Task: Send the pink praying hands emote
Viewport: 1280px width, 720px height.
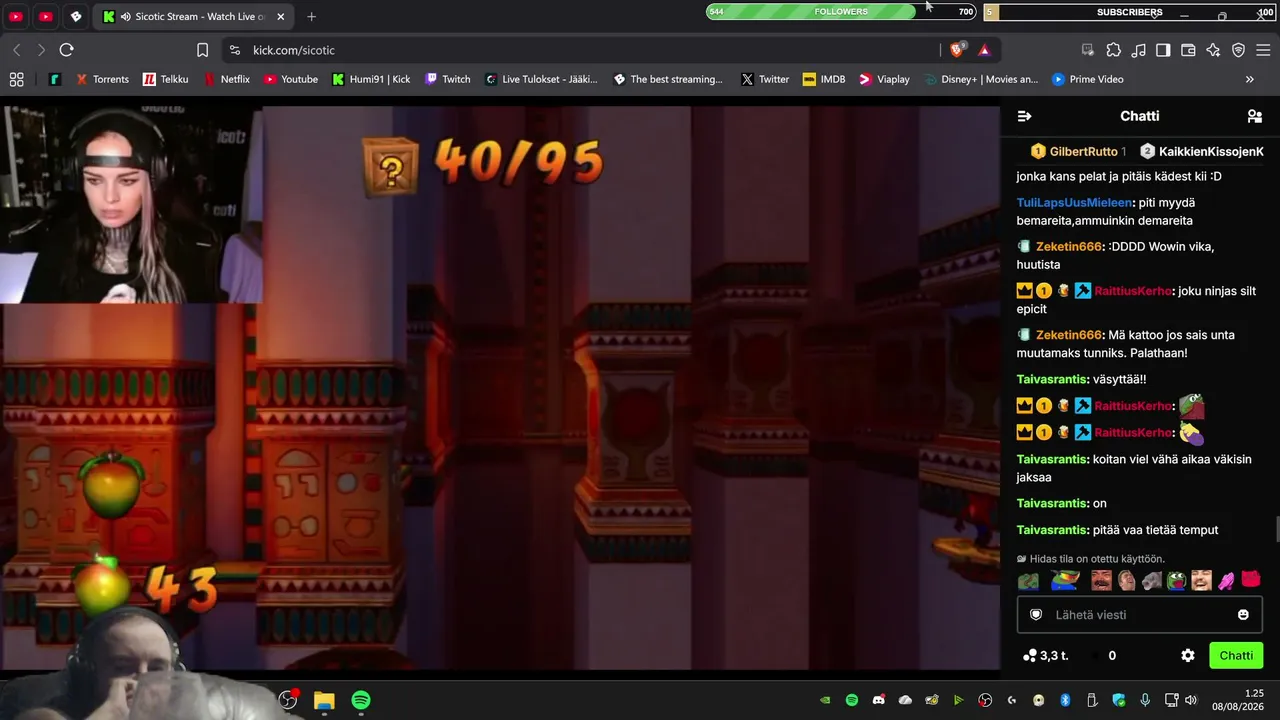Action: 1226,580
